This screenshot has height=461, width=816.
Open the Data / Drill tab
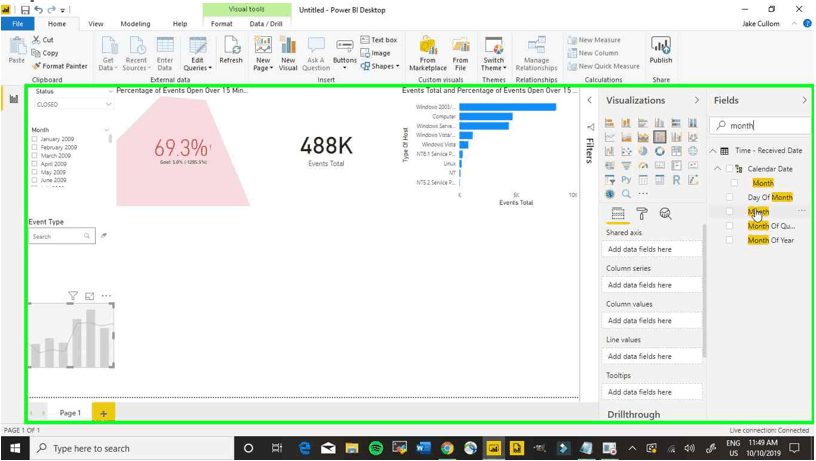[x=266, y=23]
